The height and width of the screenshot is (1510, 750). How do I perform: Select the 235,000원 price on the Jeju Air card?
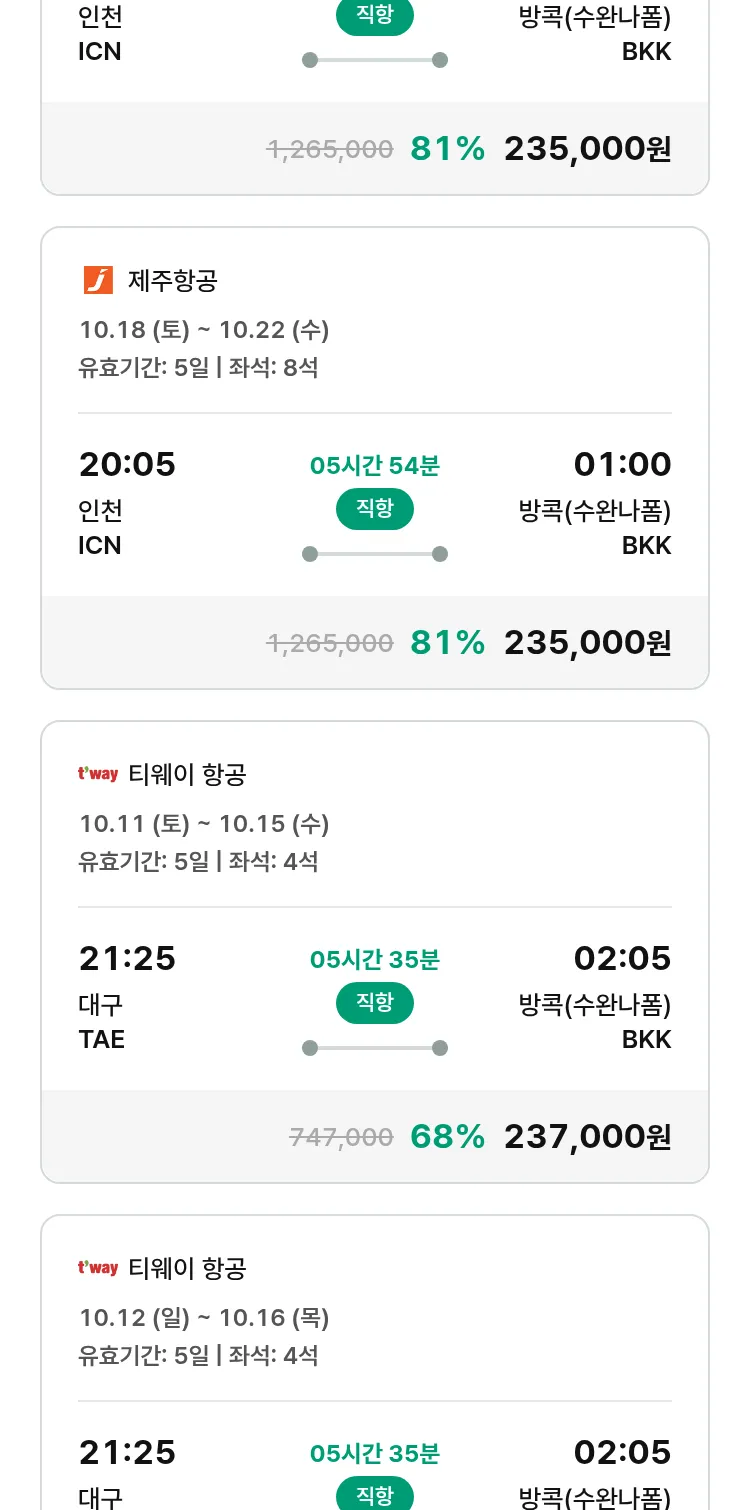[x=587, y=642]
